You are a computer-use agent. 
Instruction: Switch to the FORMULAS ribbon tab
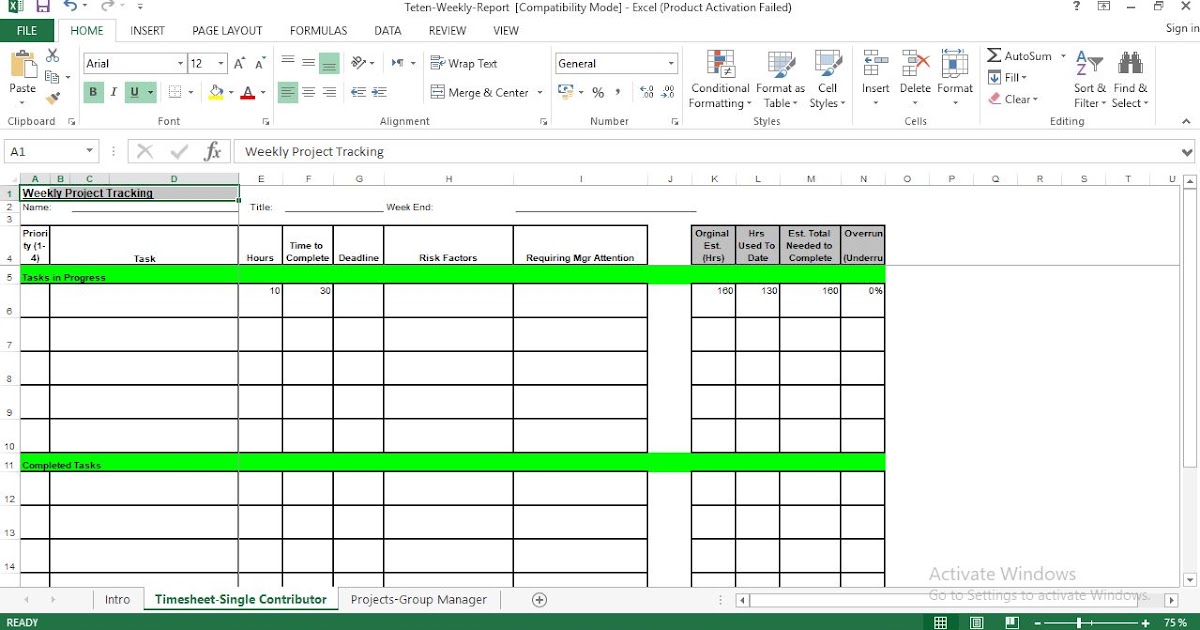click(x=318, y=30)
